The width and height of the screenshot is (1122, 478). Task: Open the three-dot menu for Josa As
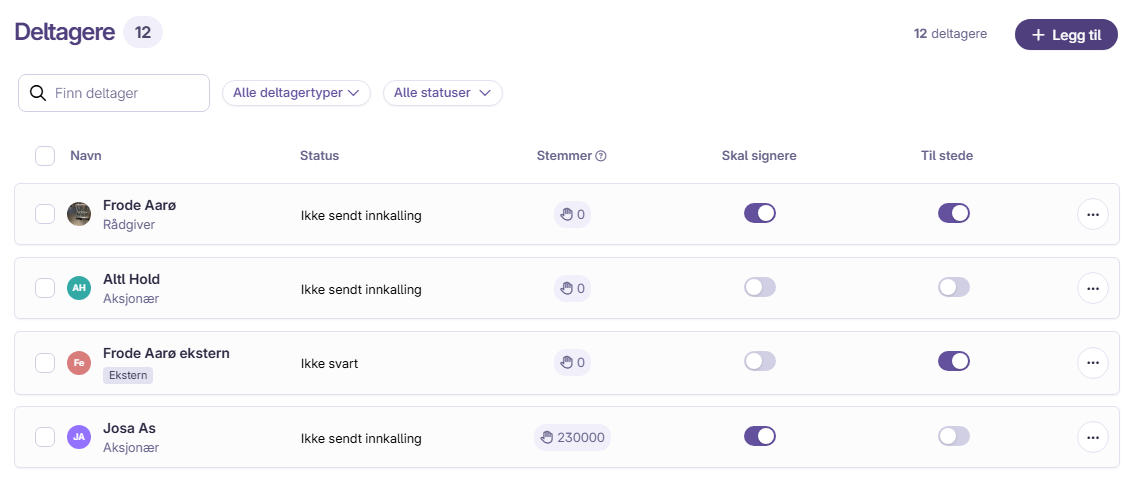[1092, 437]
